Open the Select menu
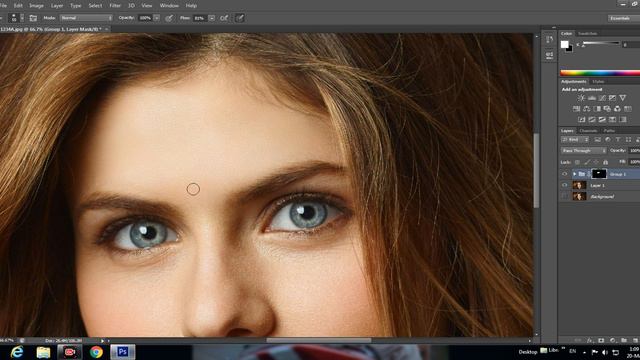The height and width of the screenshot is (360, 640). tap(95, 6)
